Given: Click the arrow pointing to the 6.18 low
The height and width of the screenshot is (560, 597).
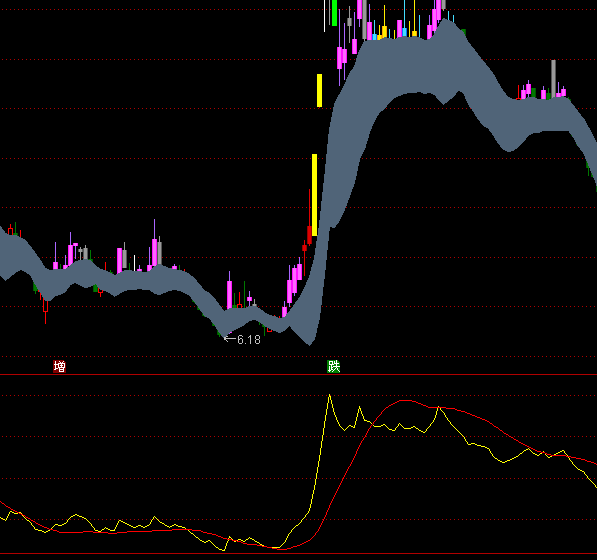Looking at the screenshot, I should (230, 338).
